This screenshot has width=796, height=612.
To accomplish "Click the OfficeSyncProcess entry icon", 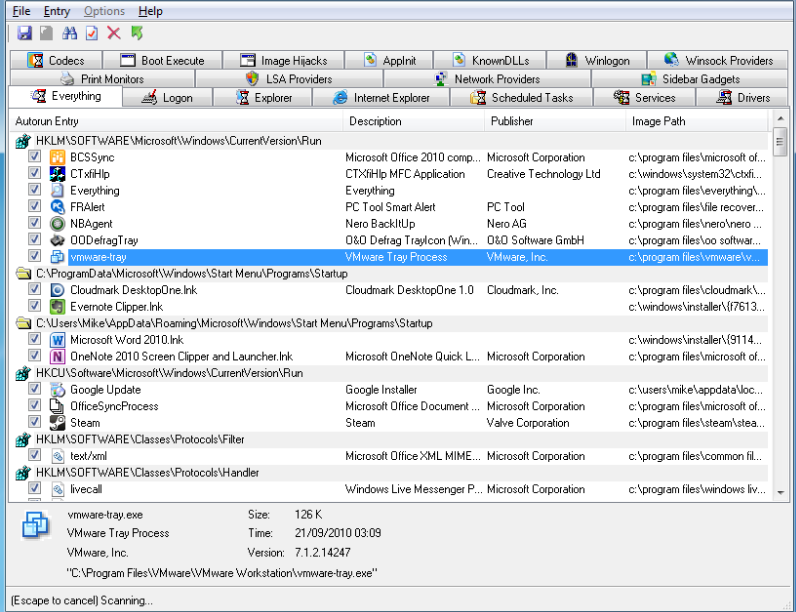I will (x=57, y=406).
